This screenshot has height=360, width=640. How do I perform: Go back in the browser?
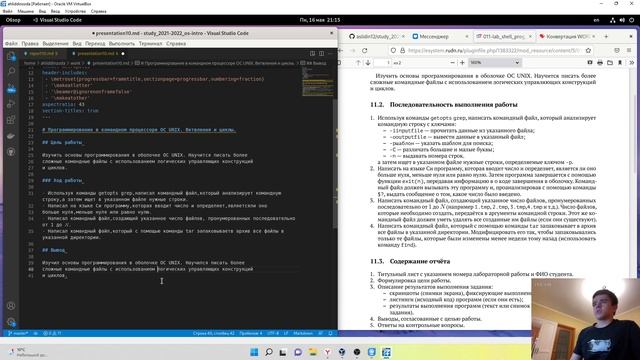pyautogui.click(x=341, y=50)
